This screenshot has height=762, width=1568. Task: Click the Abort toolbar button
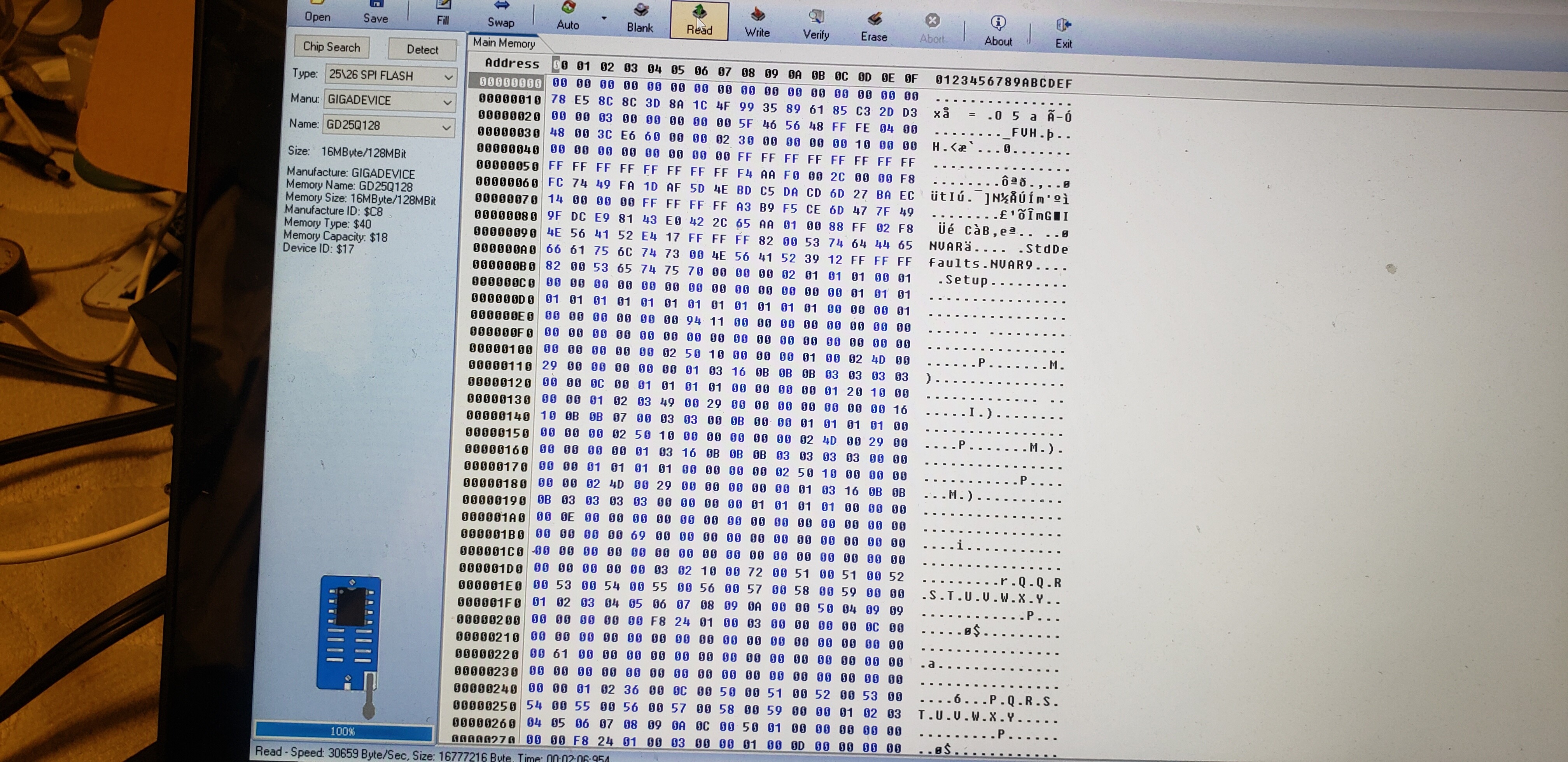pos(932,30)
